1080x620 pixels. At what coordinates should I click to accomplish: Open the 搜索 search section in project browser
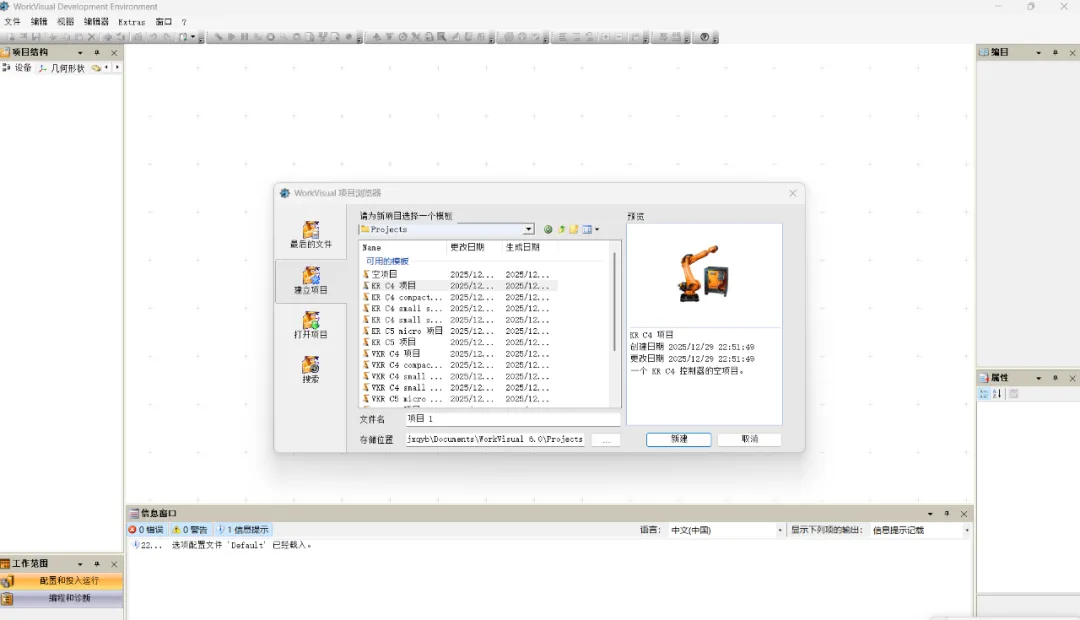pos(311,369)
